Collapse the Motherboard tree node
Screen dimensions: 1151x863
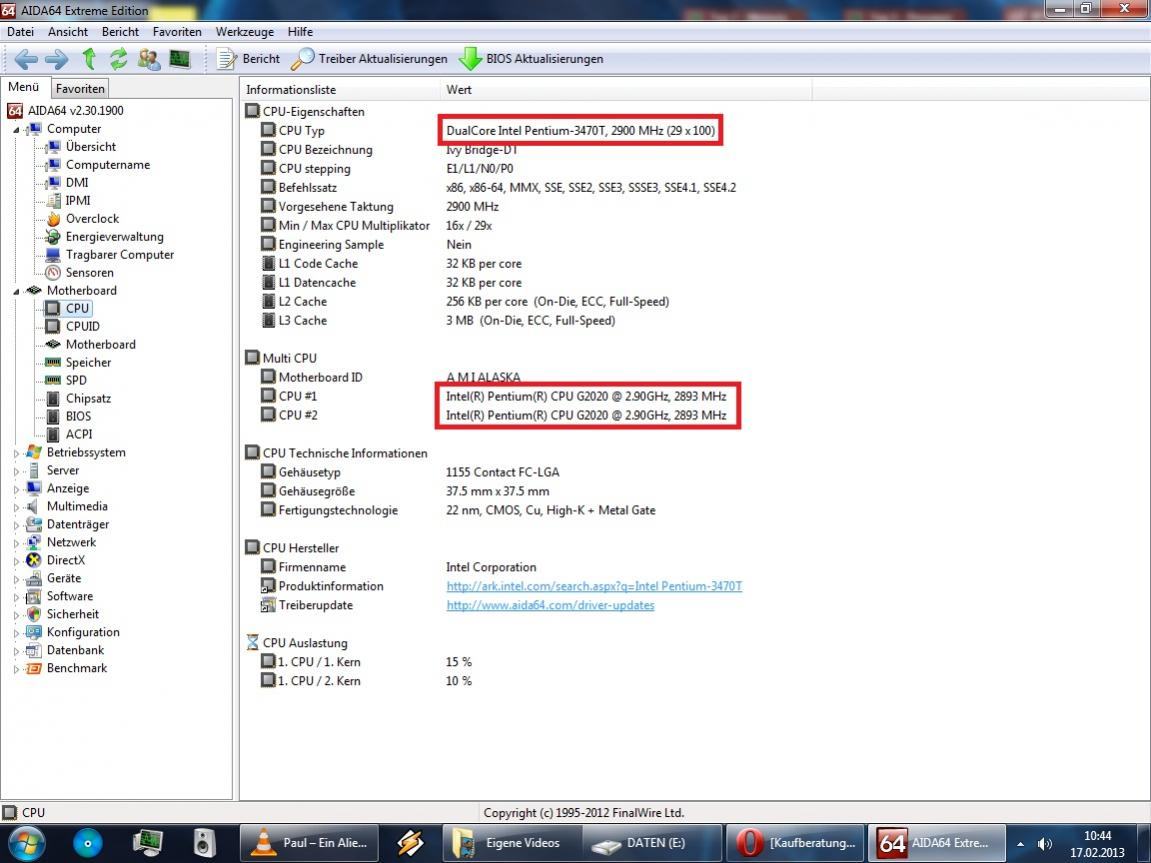[x=15, y=291]
